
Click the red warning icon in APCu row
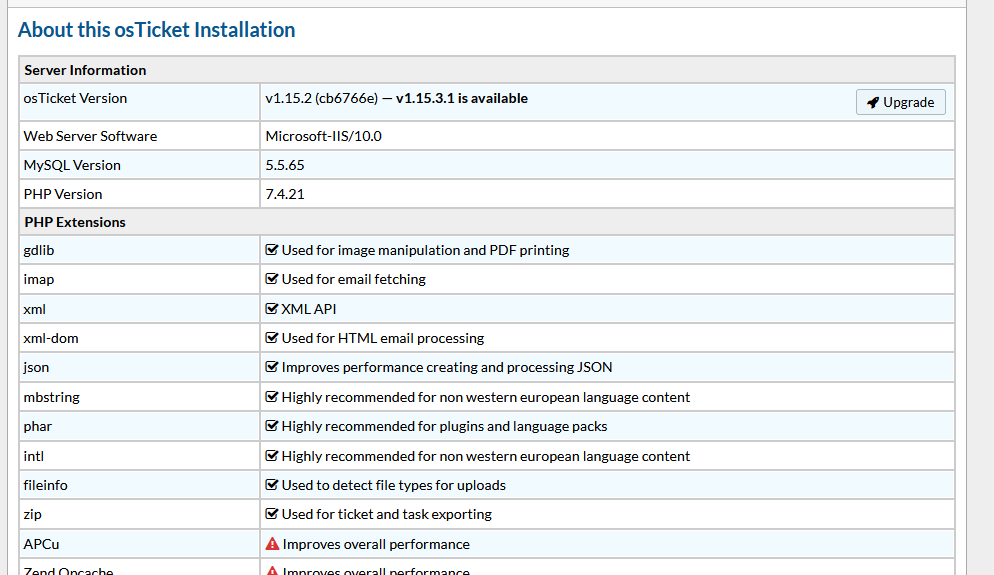click(272, 544)
